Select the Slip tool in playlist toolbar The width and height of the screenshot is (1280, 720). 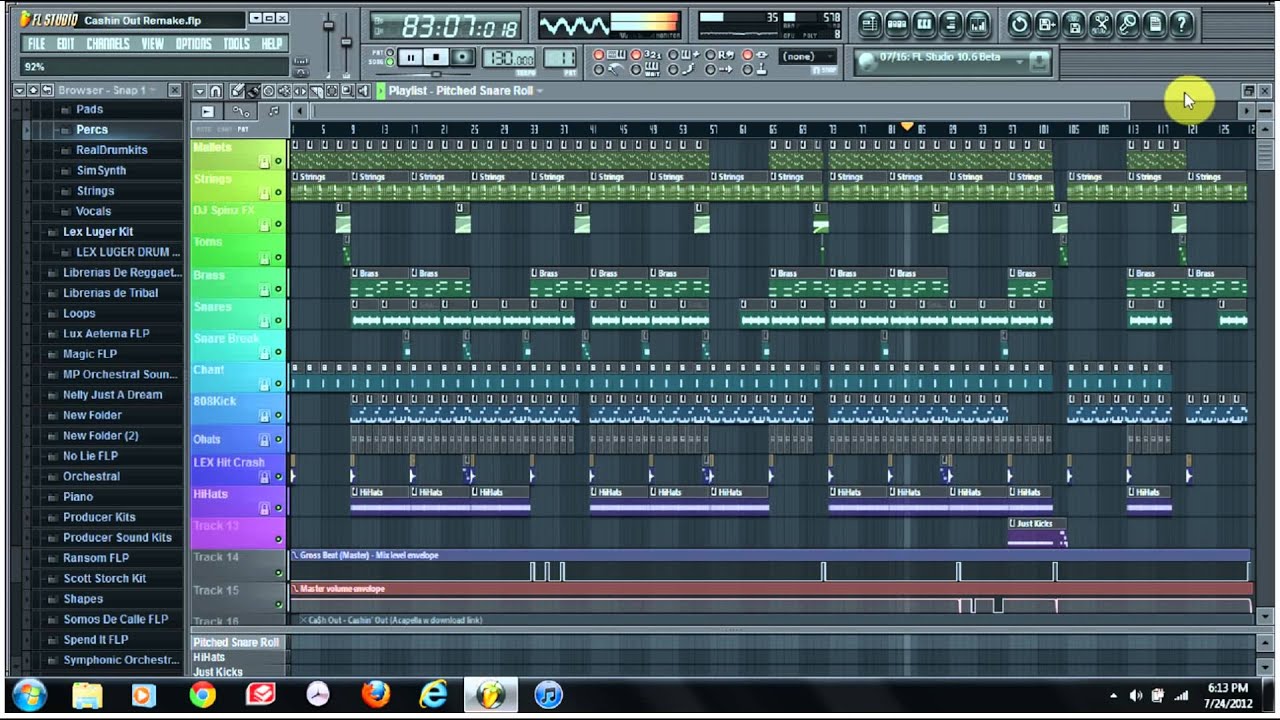pos(299,91)
